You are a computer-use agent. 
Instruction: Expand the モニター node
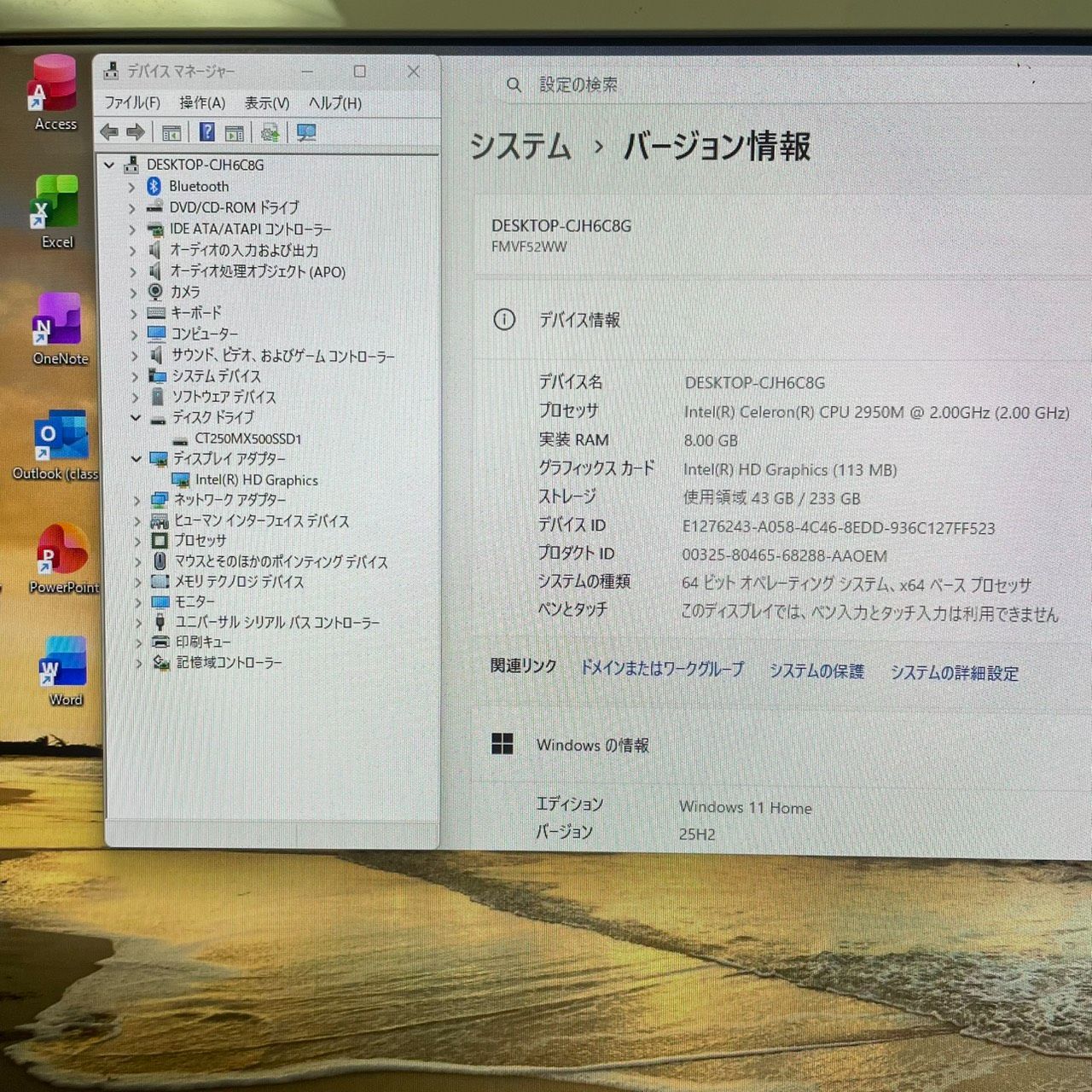click(x=137, y=601)
